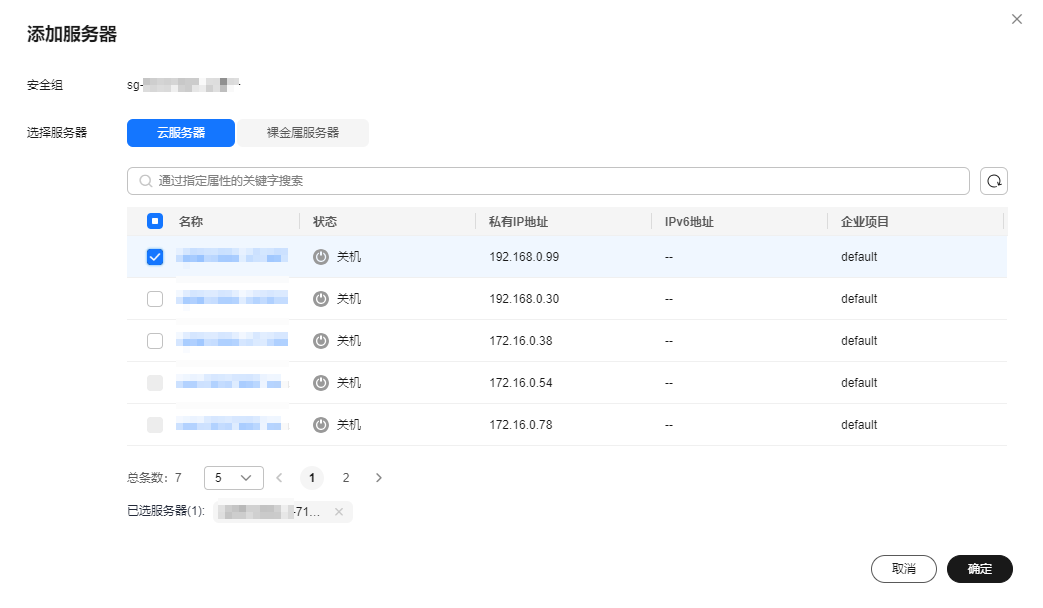This screenshot has width=1043, height=608.
Task: Cancel the dialog with the 取消 button
Action: [903, 569]
